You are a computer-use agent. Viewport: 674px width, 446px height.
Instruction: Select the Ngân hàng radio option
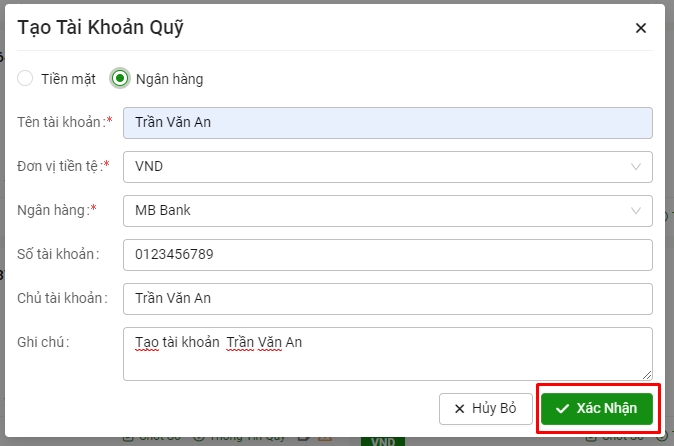click(120, 78)
